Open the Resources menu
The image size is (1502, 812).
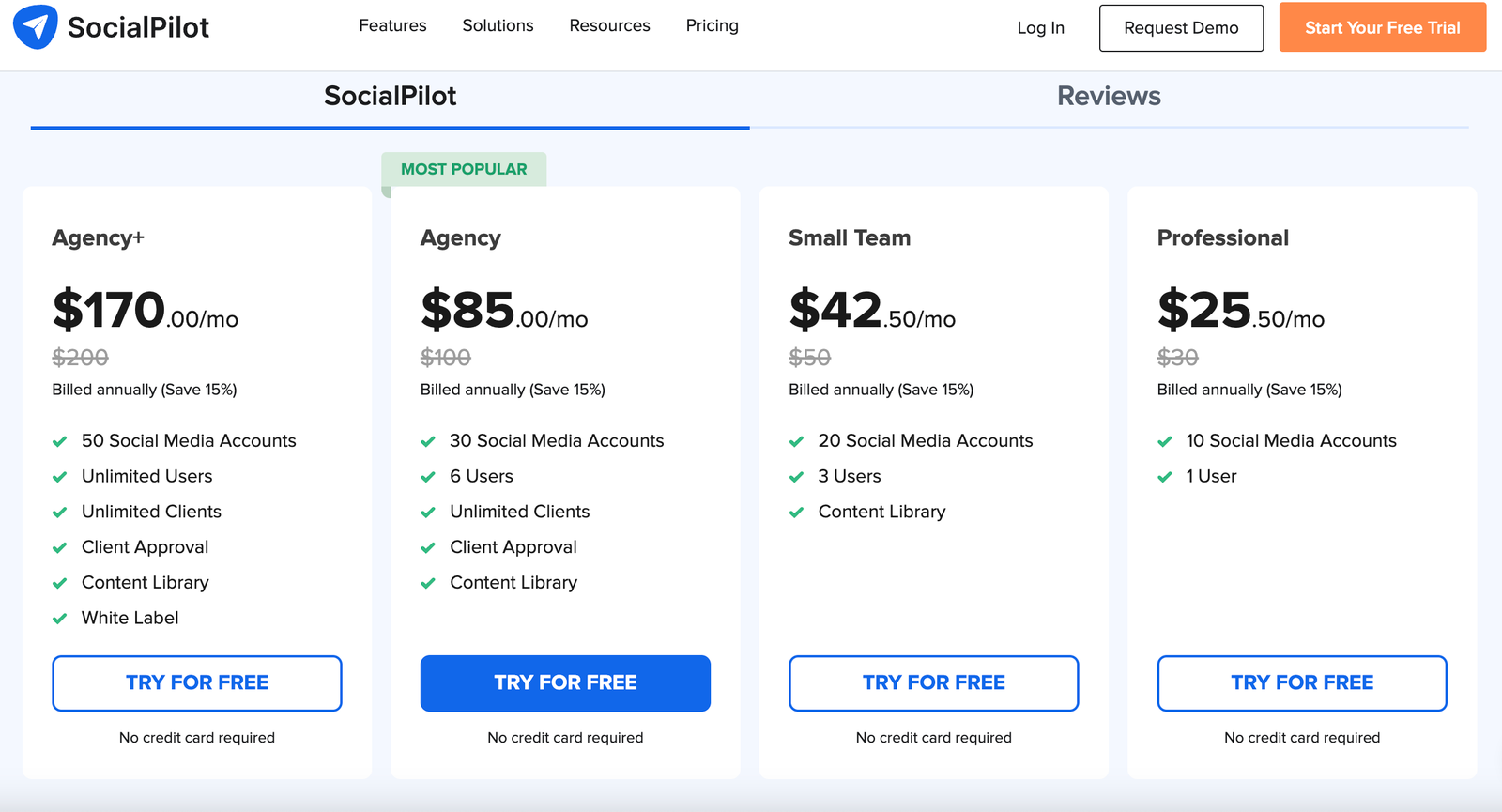(x=609, y=26)
